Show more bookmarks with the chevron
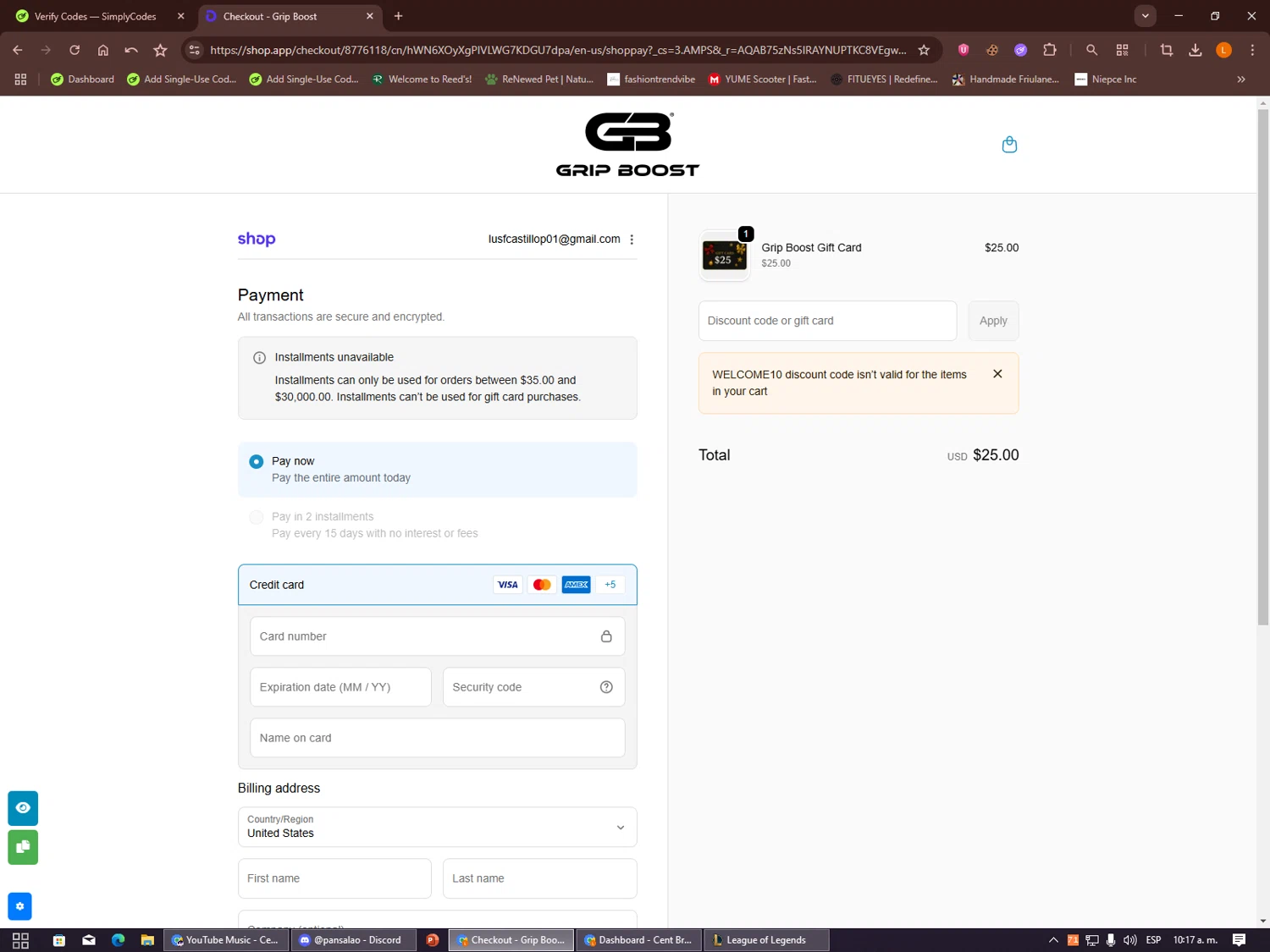1270x952 pixels. [1241, 80]
